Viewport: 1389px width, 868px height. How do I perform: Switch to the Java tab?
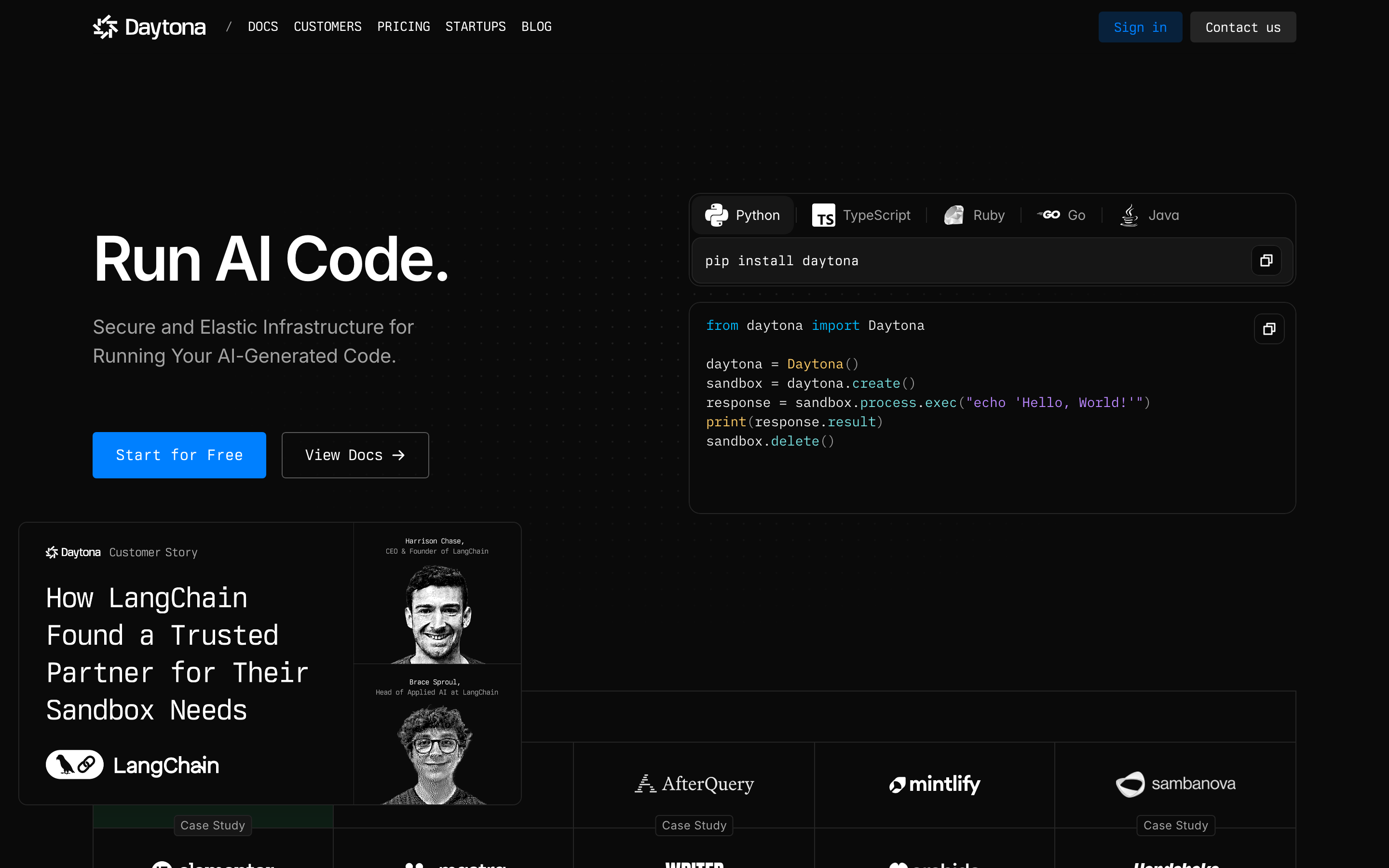pyautogui.click(x=1149, y=215)
